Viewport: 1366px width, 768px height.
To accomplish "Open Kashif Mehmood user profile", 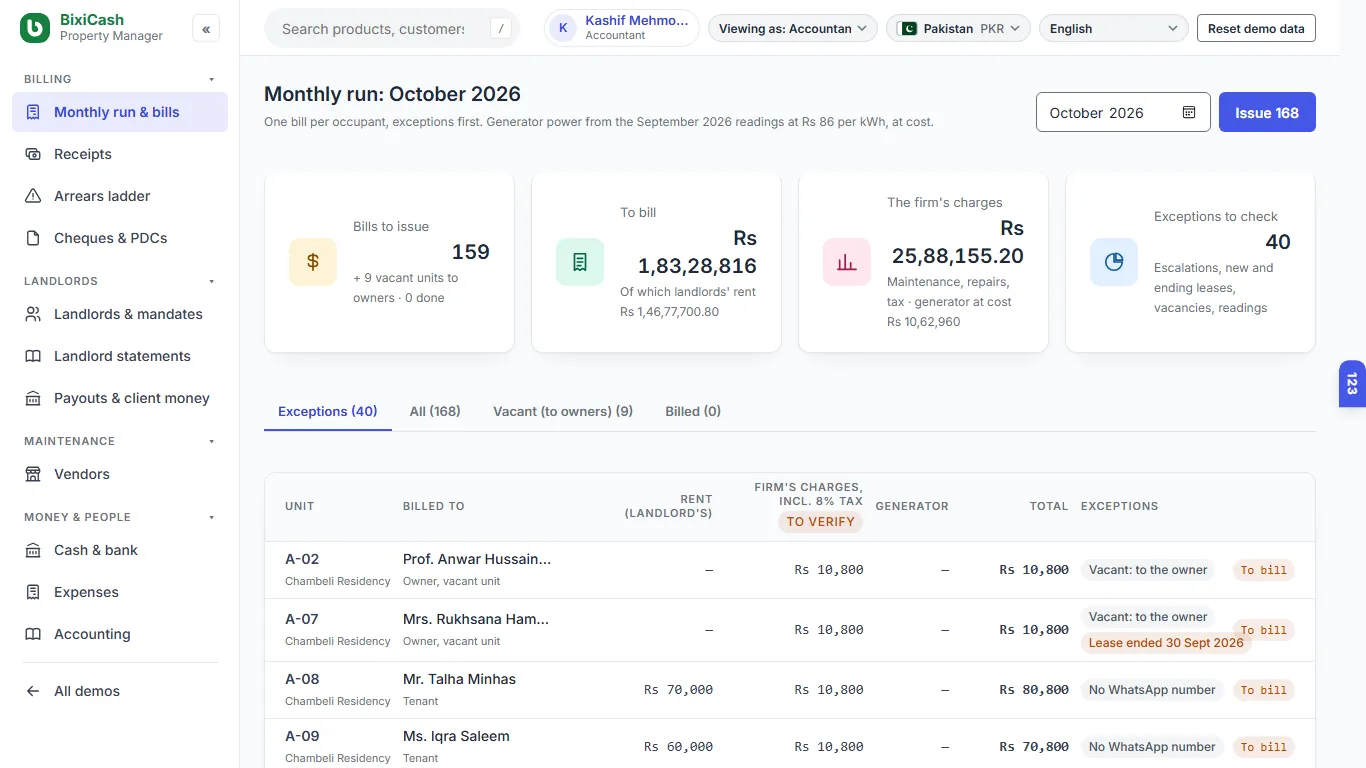I will [622, 28].
